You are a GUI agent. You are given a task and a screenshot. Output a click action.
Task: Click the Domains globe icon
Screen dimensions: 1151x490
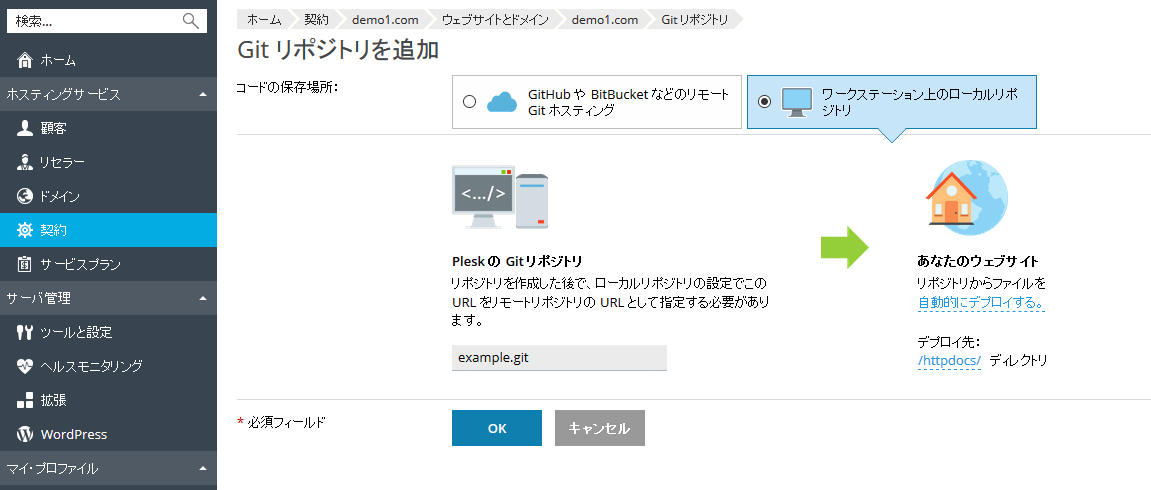[x=26, y=196]
